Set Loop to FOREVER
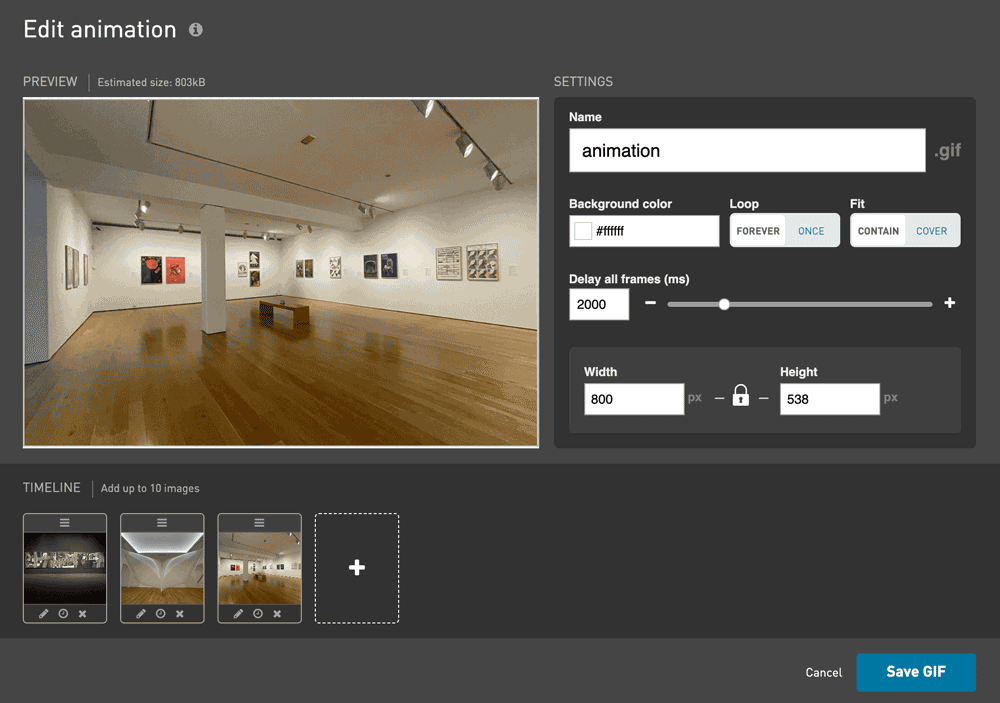This screenshot has height=703, width=1000. click(x=758, y=231)
